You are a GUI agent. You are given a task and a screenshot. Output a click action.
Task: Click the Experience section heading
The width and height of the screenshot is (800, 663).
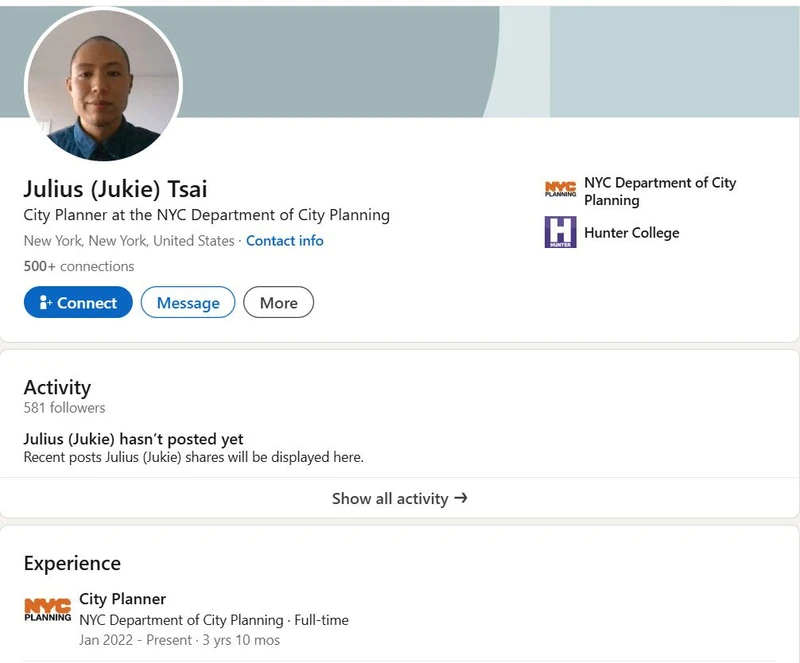[71, 563]
